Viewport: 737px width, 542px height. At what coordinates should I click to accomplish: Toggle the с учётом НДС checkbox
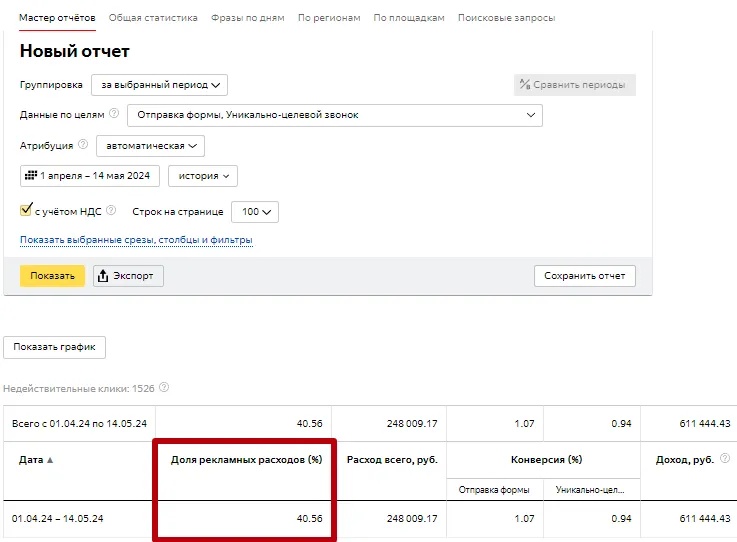coord(26,211)
